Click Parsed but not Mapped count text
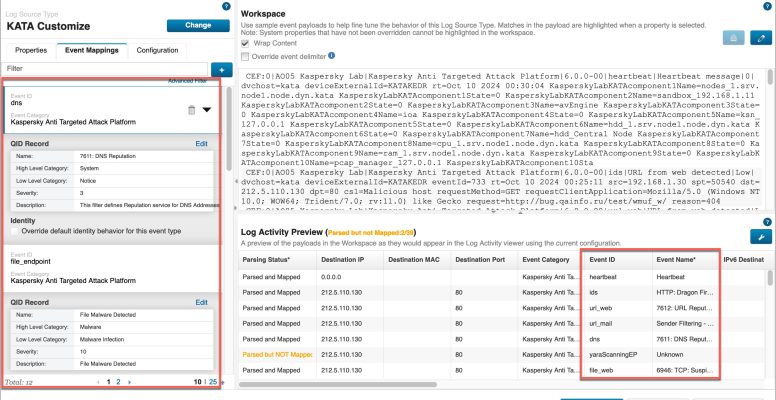Image resolution: width=776 pixels, height=400 pixels. (371, 232)
